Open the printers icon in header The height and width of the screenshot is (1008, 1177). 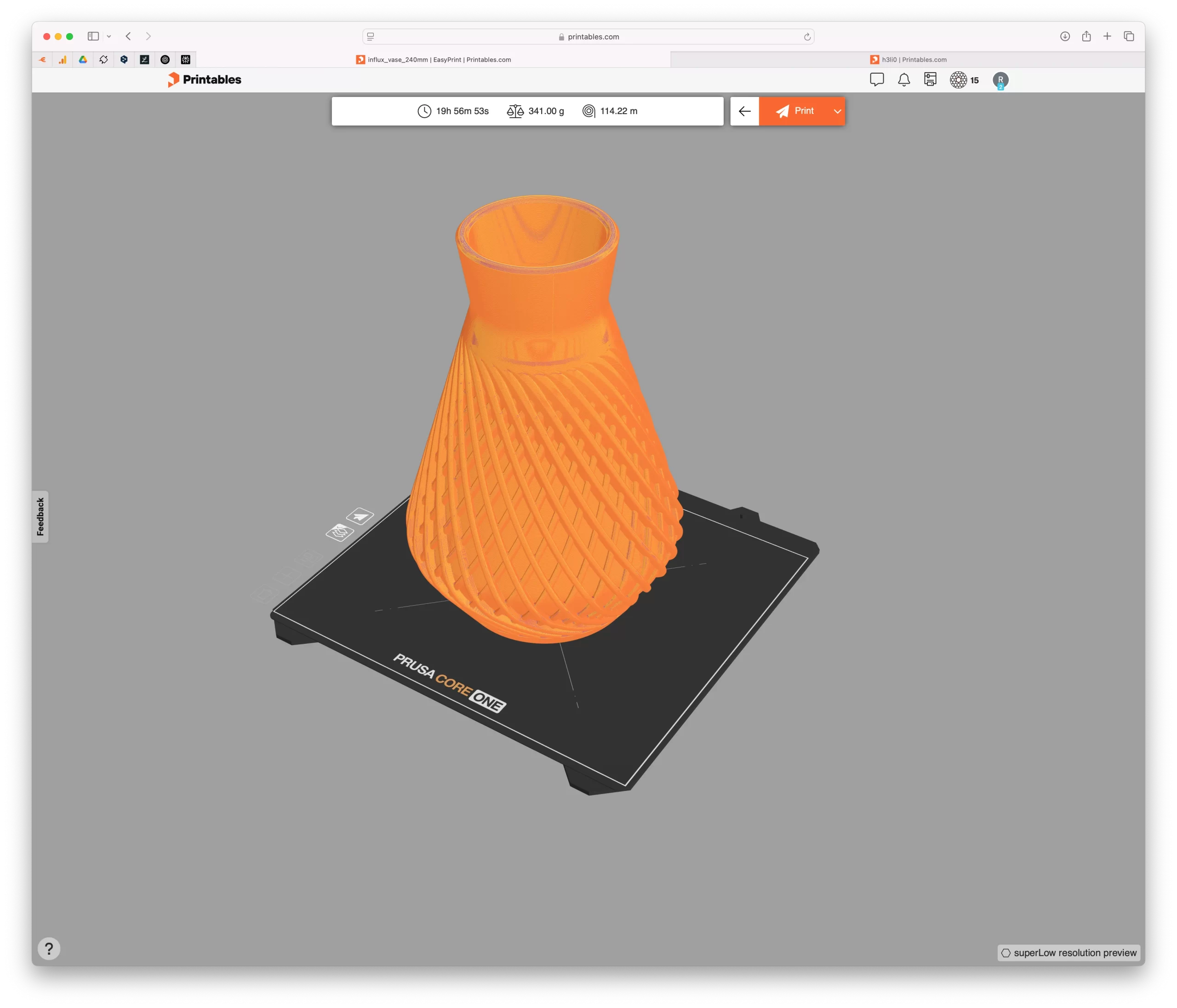(930, 80)
